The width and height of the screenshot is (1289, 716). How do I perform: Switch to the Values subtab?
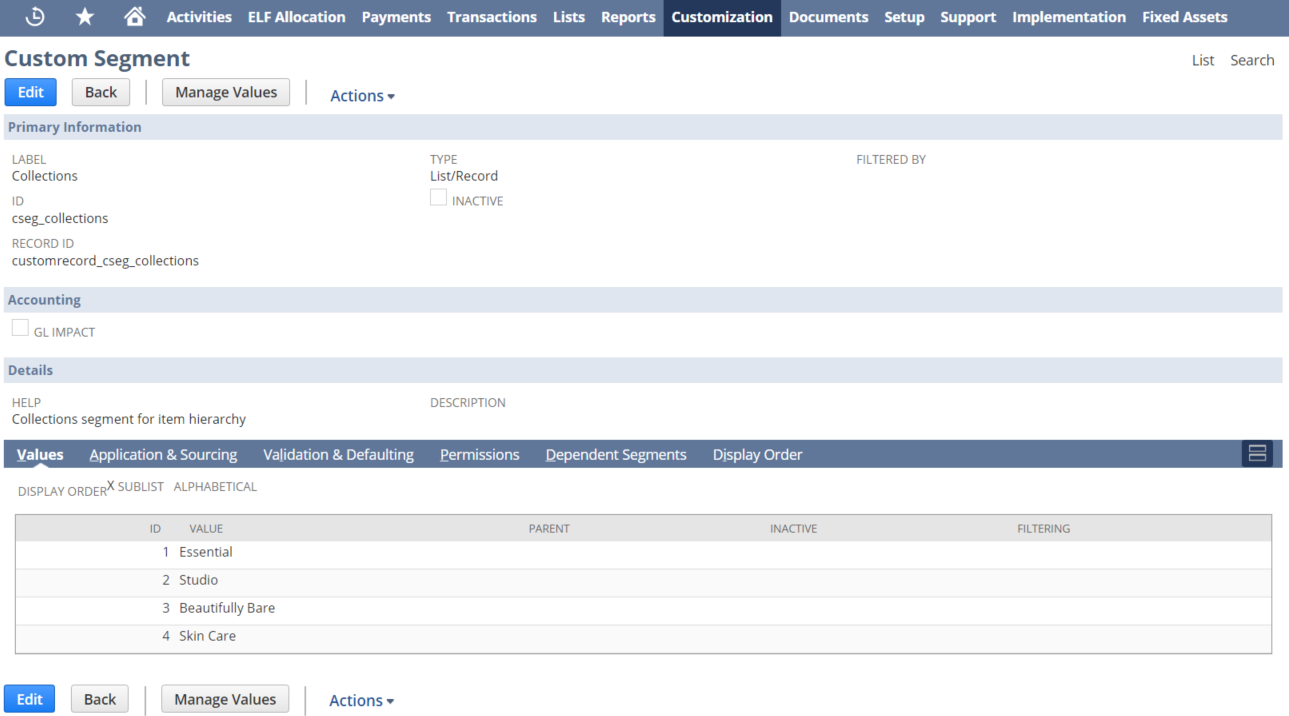pos(40,455)
